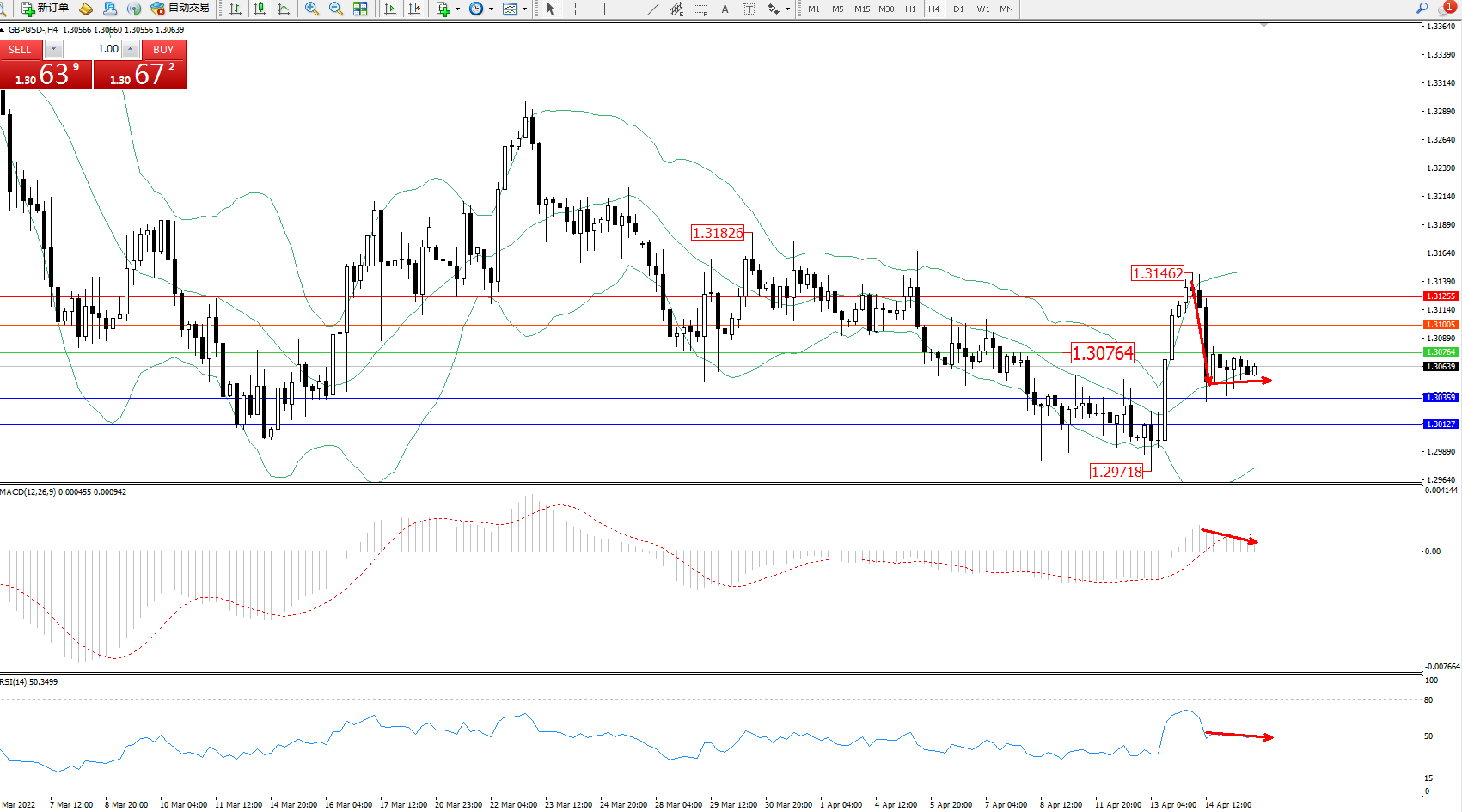Select the crosshair cursor tool
The width and height of the screenshot is (1462, 812).
[575, 9]
